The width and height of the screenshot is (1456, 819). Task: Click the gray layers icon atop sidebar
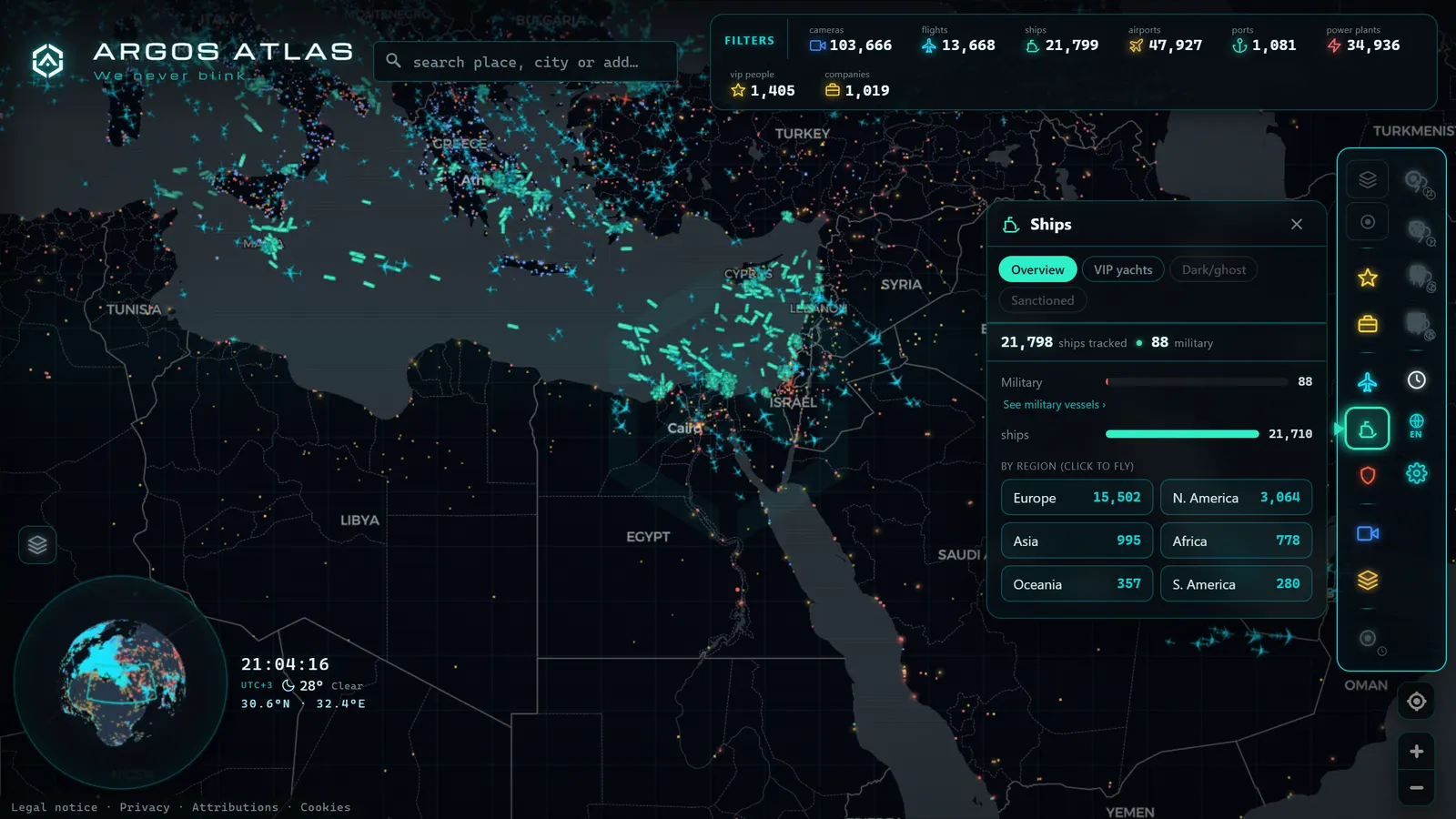pos(1367,179)
